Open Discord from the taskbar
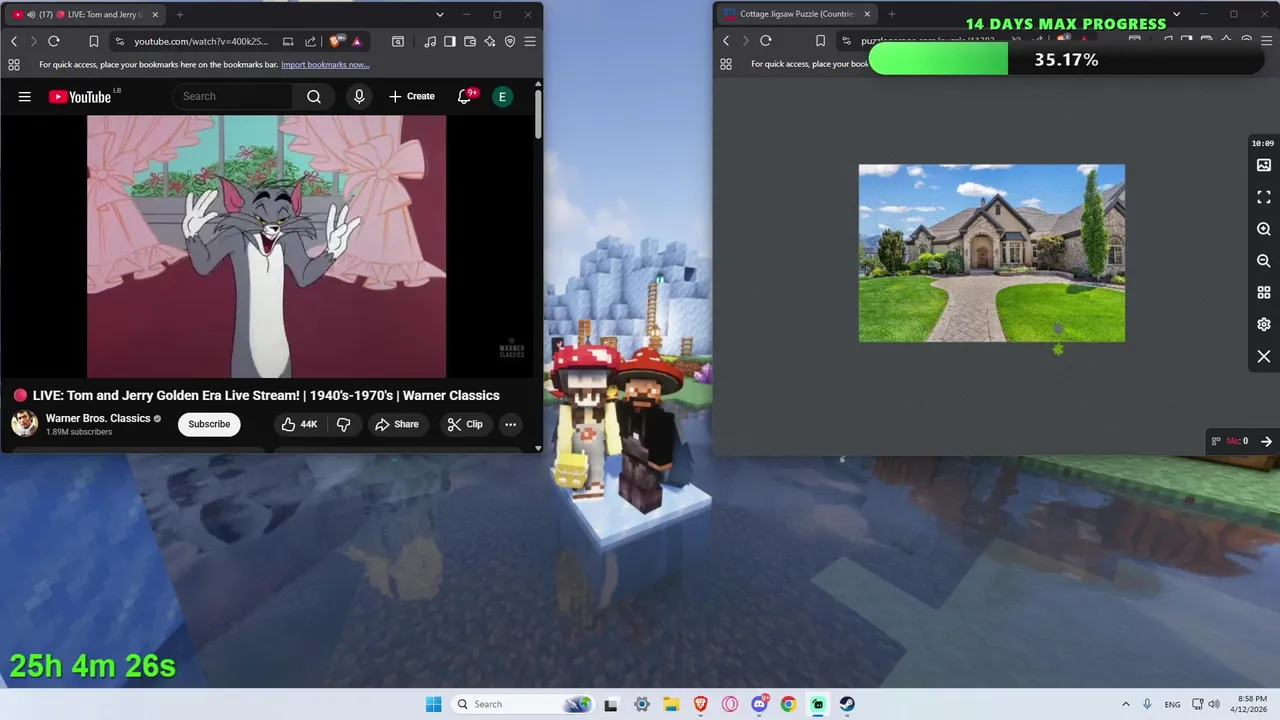The width and height of the screenshot is (1280, 720). pyautogui.click(x=759, y=704)
